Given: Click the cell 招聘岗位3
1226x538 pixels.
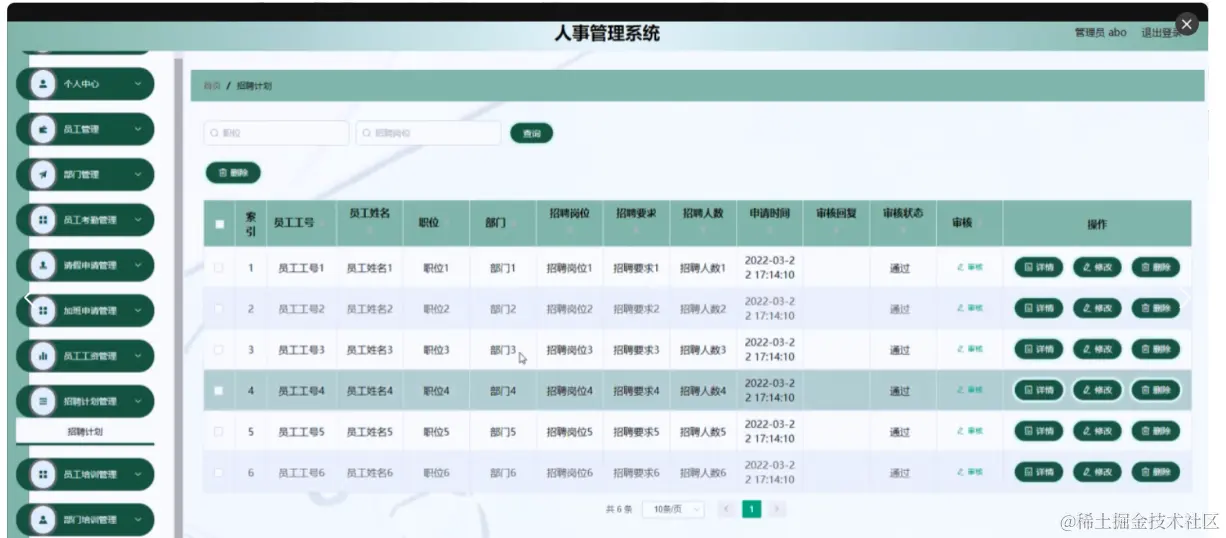Looking at the screenshot, I should click(x=569, y=350).
